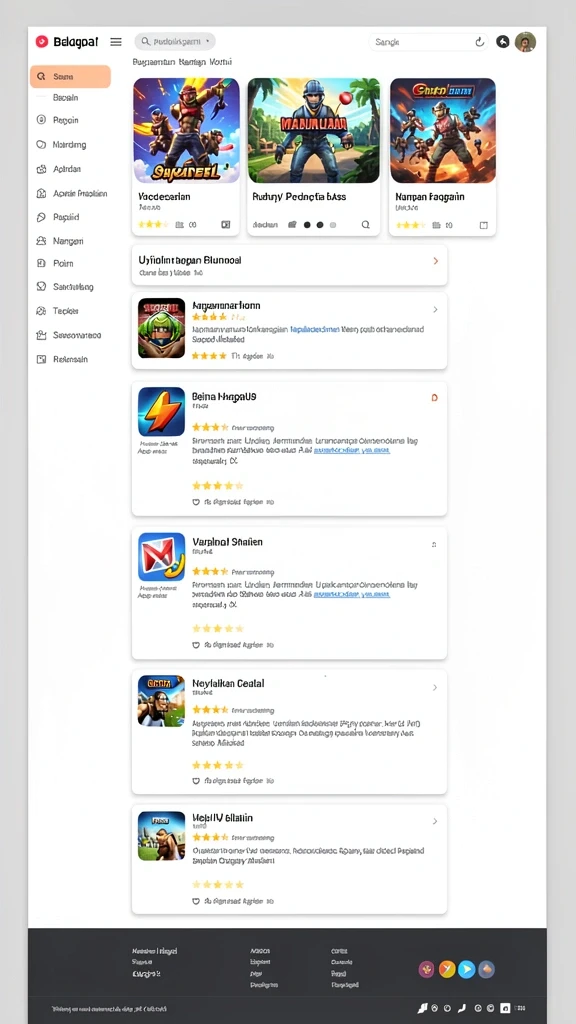Open the hamburger menu next to the logo
576x1024 pixels.
pos(116,42)
